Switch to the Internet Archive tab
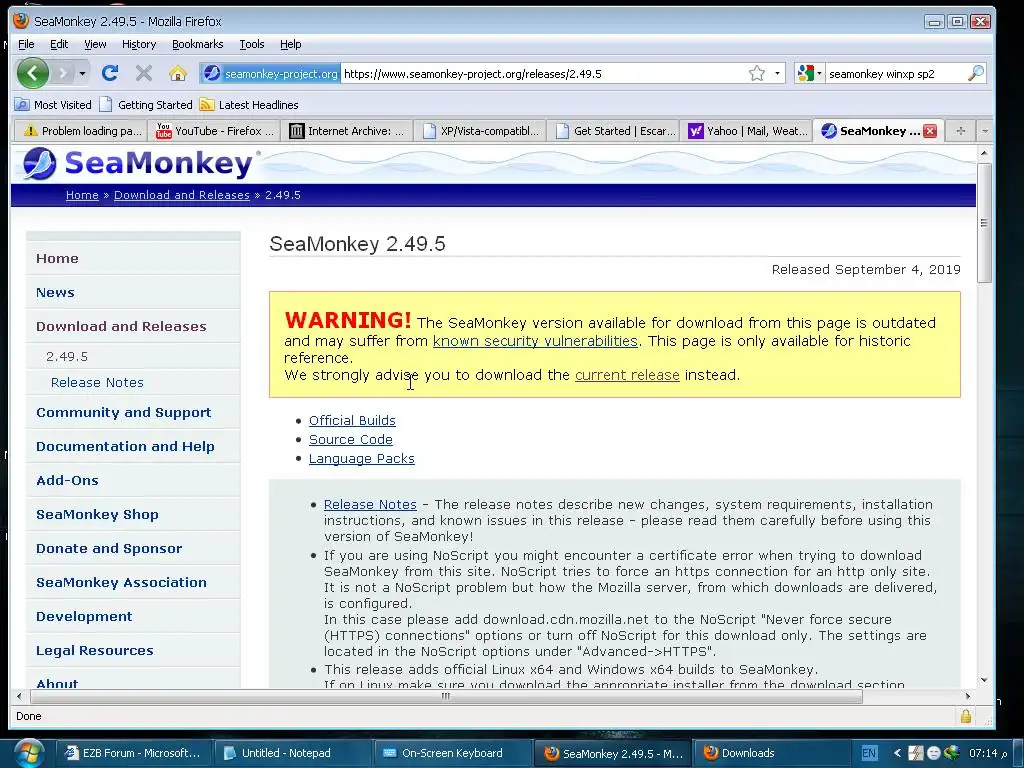 (x=347, y=131)
